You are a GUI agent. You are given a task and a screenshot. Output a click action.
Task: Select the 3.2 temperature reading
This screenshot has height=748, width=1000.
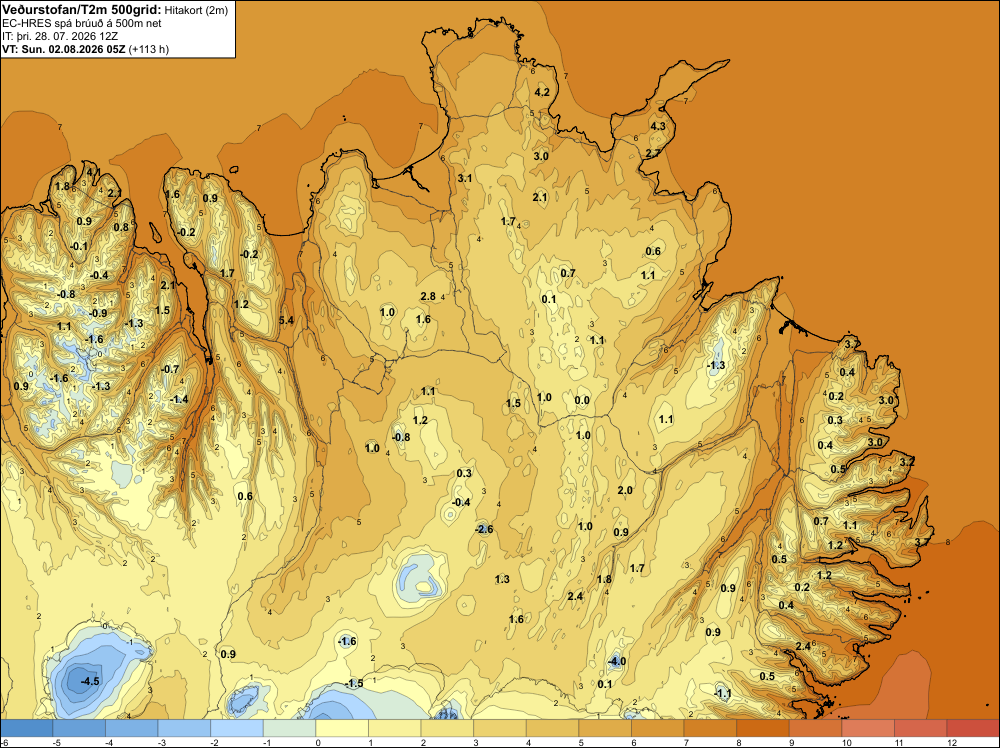(907, 462)
